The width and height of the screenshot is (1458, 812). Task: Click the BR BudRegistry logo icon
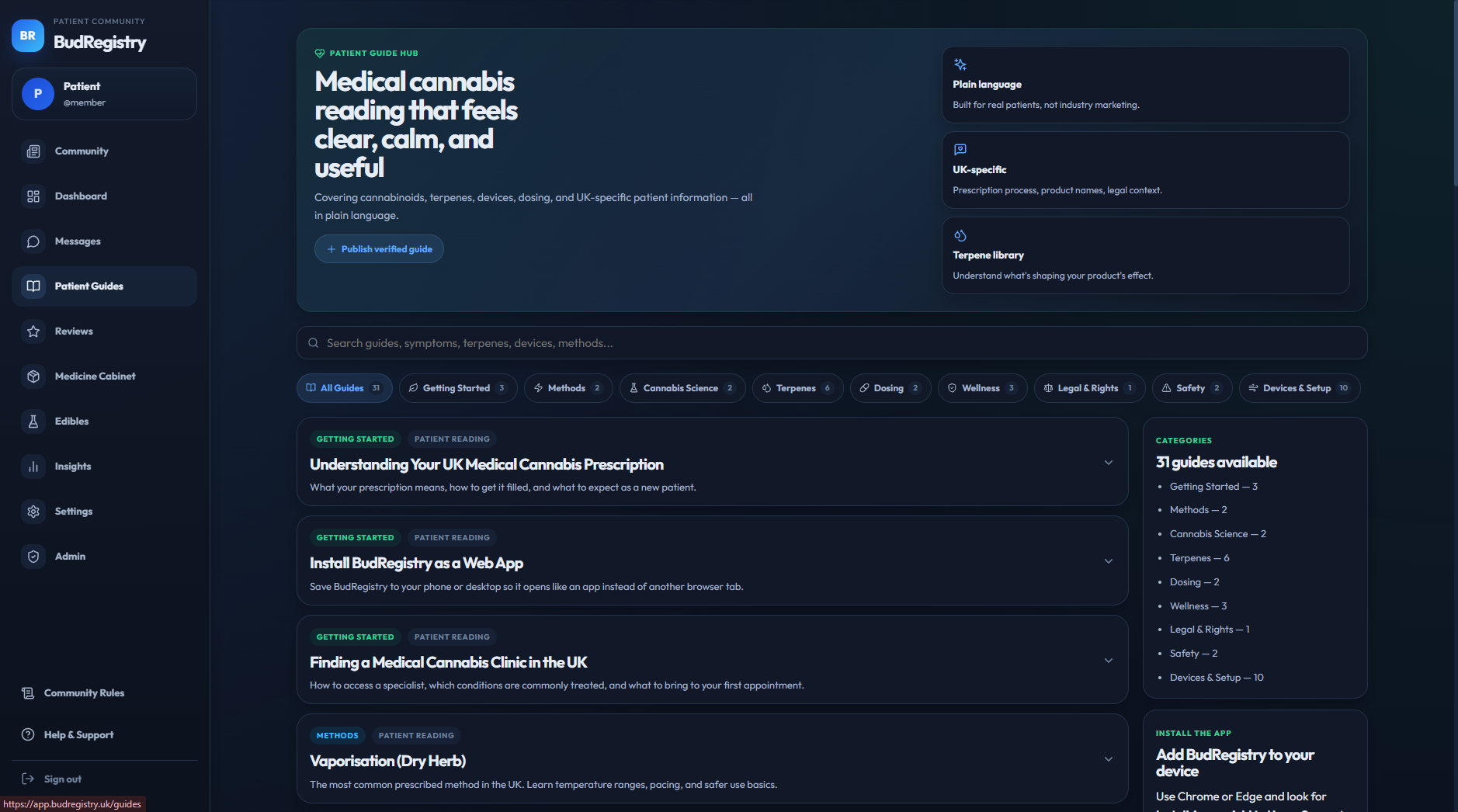click(28, 36)
